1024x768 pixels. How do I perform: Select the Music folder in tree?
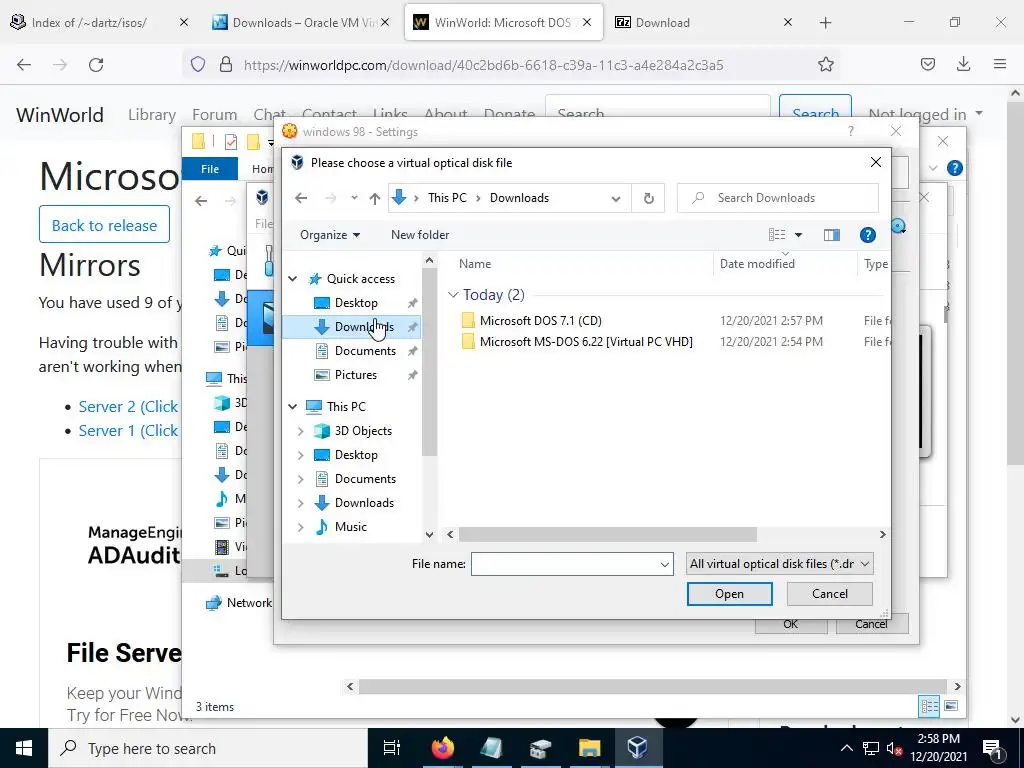pyautogui.click(x=350, y=527)
